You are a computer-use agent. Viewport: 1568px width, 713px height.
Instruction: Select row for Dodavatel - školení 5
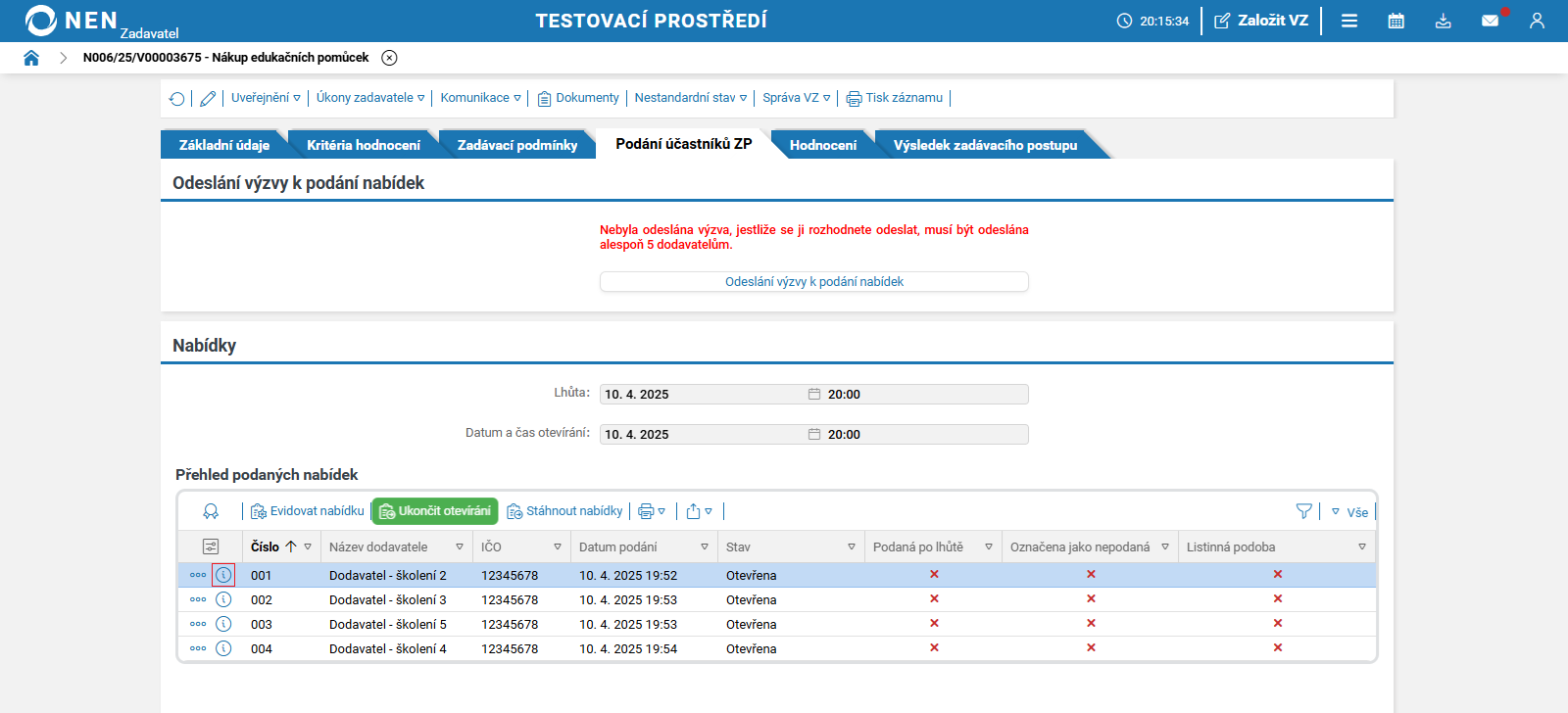[387, 624]
